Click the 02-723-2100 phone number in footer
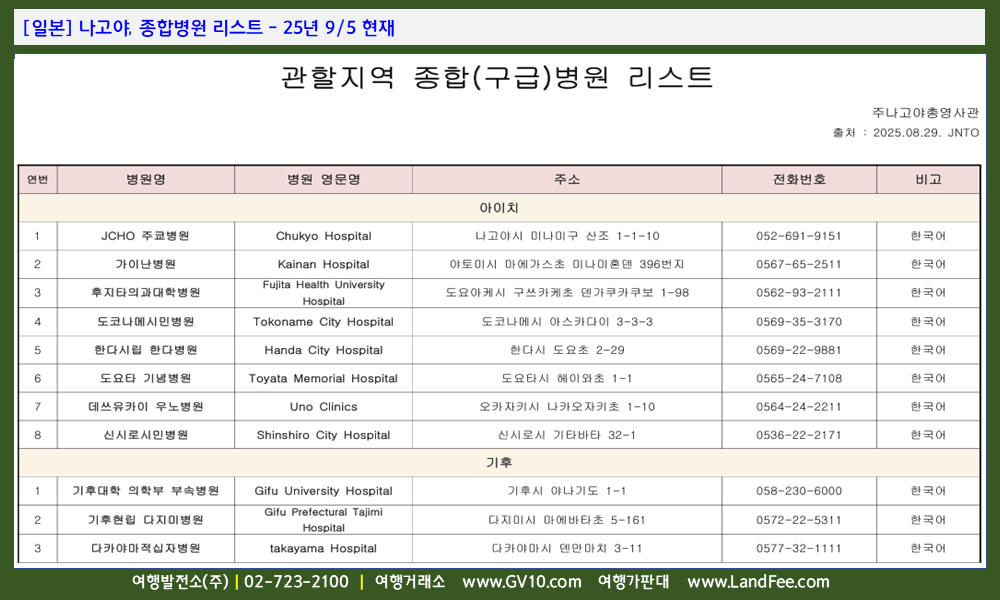 tap(296, 582)
